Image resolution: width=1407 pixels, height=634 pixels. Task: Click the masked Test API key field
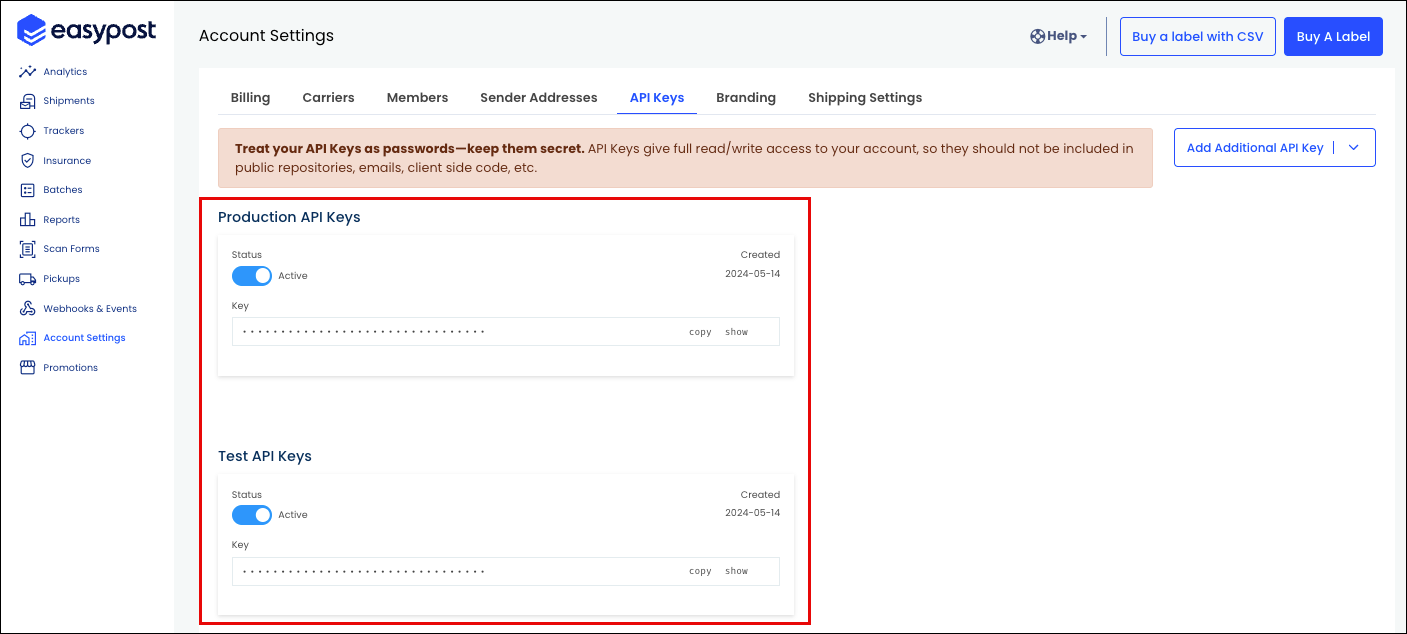(506, 571)
